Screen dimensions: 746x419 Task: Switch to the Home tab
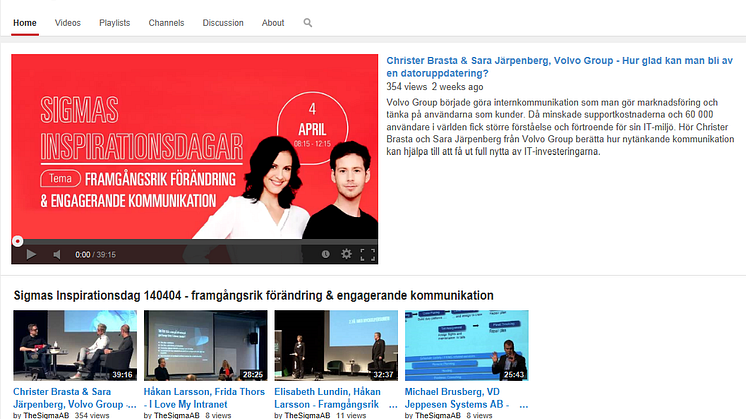25,23
